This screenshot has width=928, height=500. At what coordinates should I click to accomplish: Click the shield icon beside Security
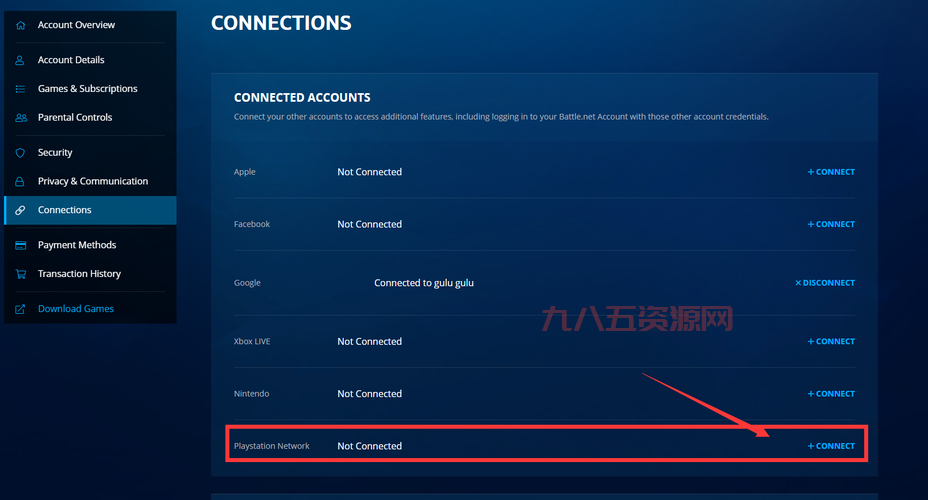click(20, 153)
